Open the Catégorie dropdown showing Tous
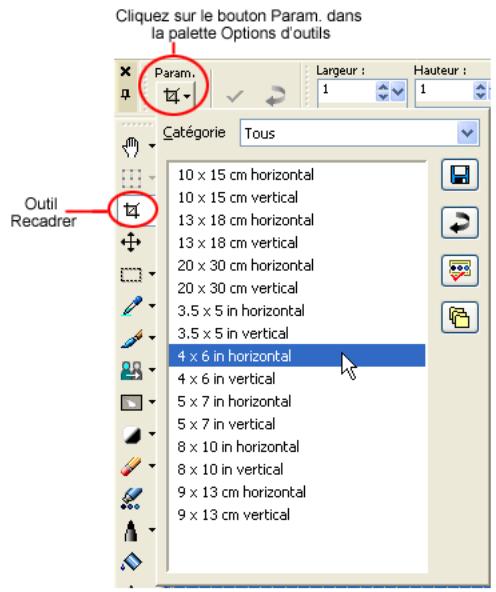Screen dimensions: 496x592 (x=467, y=133)
